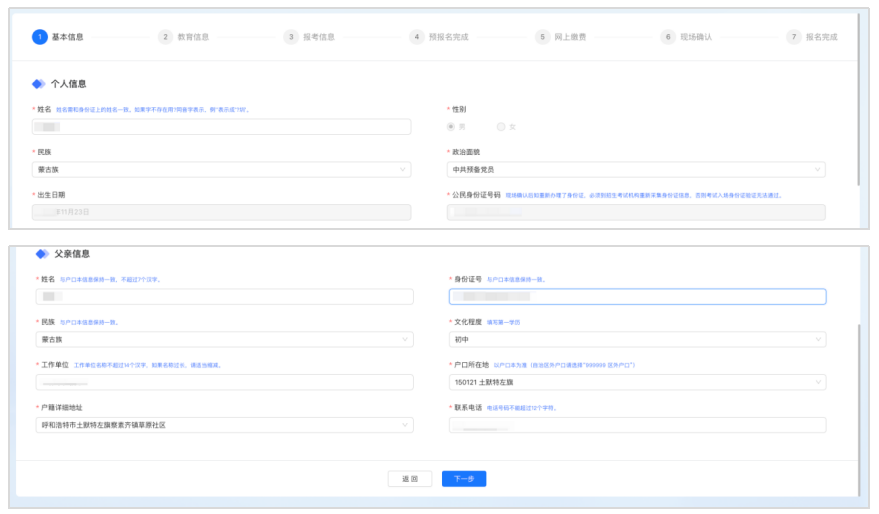Image resolution: width=879 pixels, height=514 pixels.
Task: Click the father's 联系电话 input field
Action: 637,425
